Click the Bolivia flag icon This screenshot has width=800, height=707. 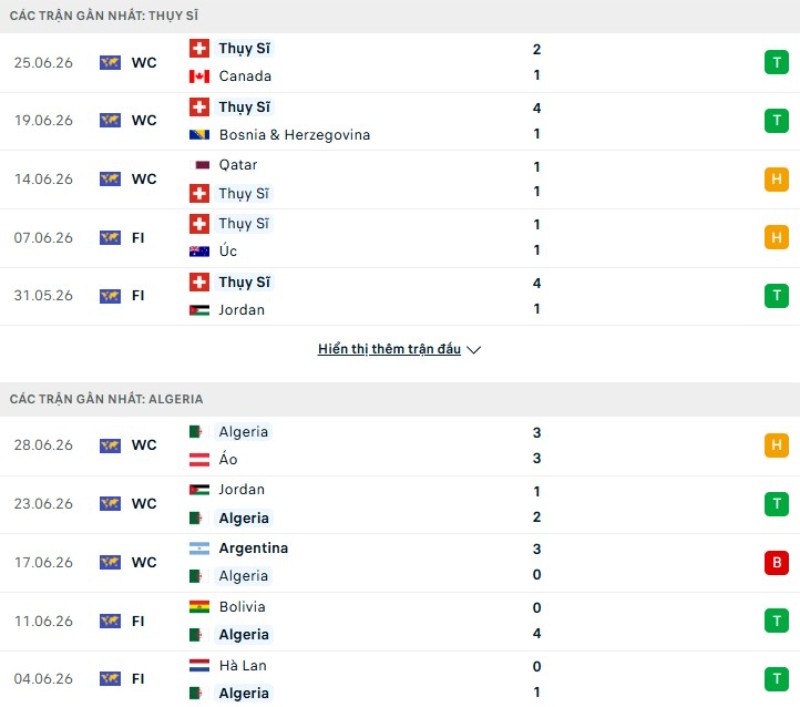tap(199, 607)
